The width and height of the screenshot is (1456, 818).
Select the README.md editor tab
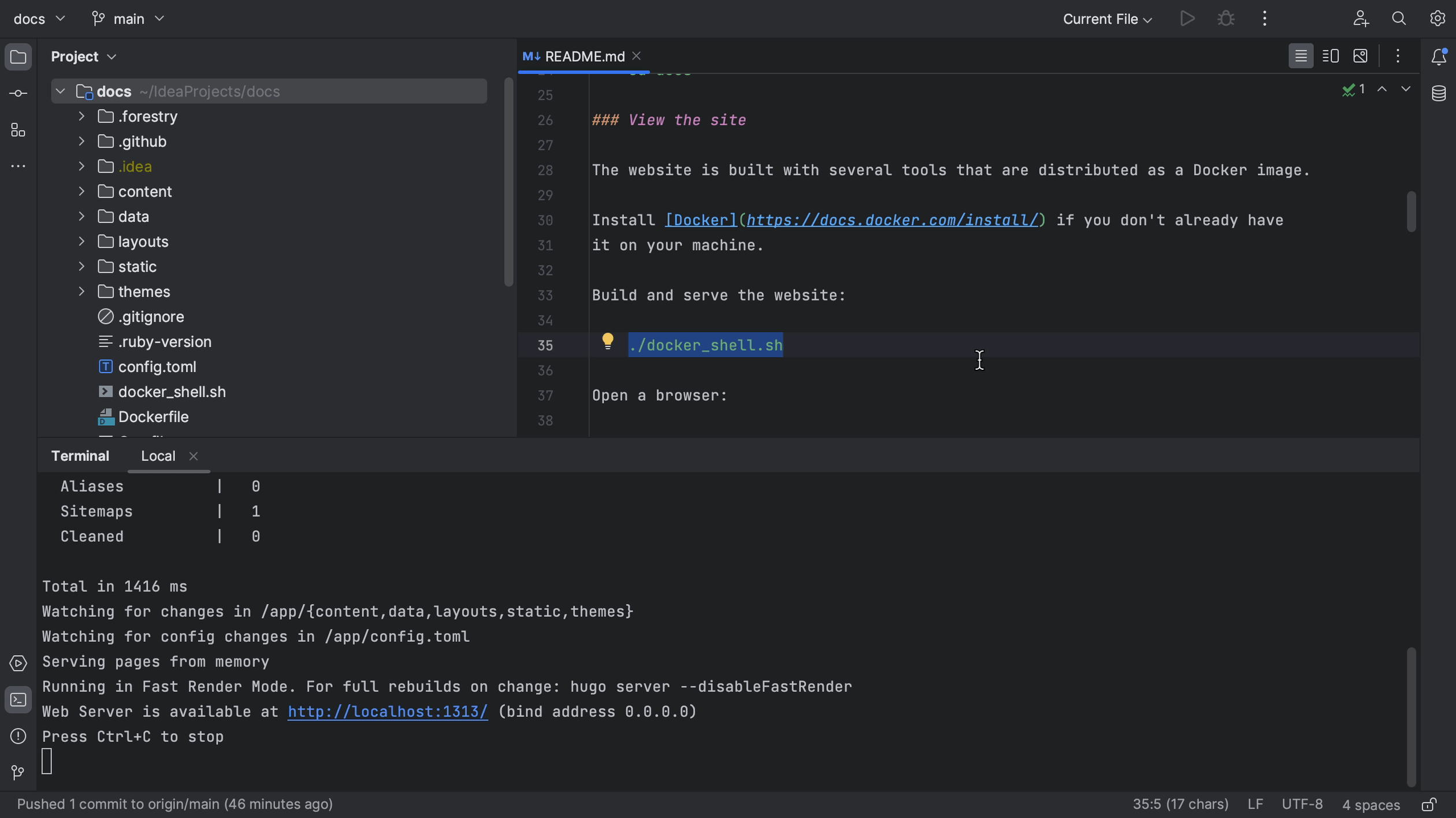[x=584, y=56]
